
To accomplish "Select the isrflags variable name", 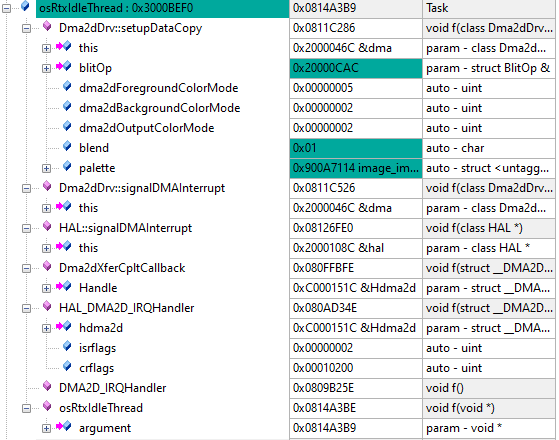I will (x=97, y=348).
